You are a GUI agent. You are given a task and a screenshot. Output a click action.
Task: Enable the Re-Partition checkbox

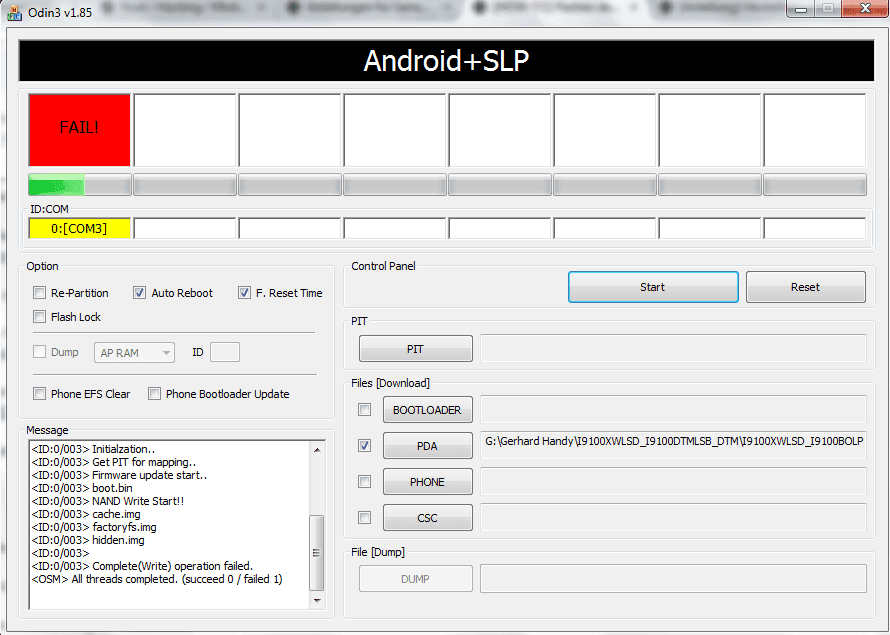[x=39, y=293]
